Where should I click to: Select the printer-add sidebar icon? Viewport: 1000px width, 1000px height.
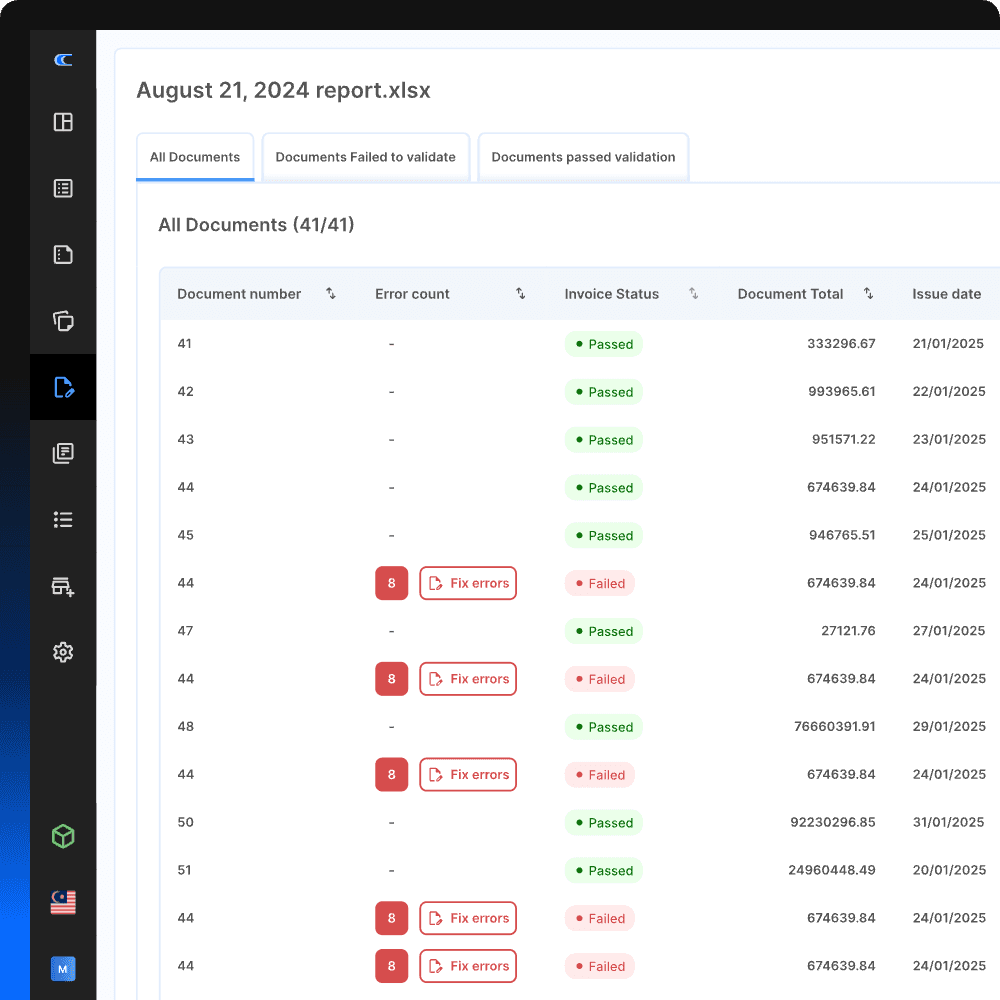click(63, 586)
